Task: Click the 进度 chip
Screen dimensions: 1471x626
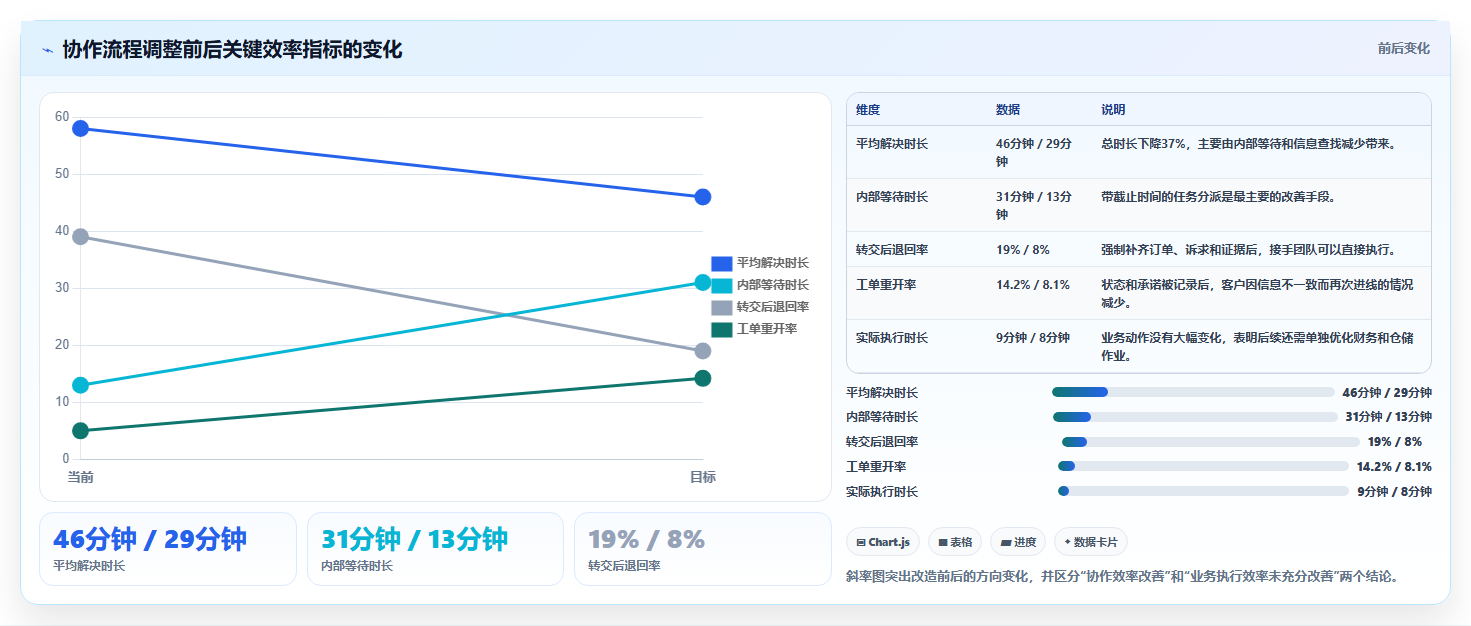Action: 1018,542
